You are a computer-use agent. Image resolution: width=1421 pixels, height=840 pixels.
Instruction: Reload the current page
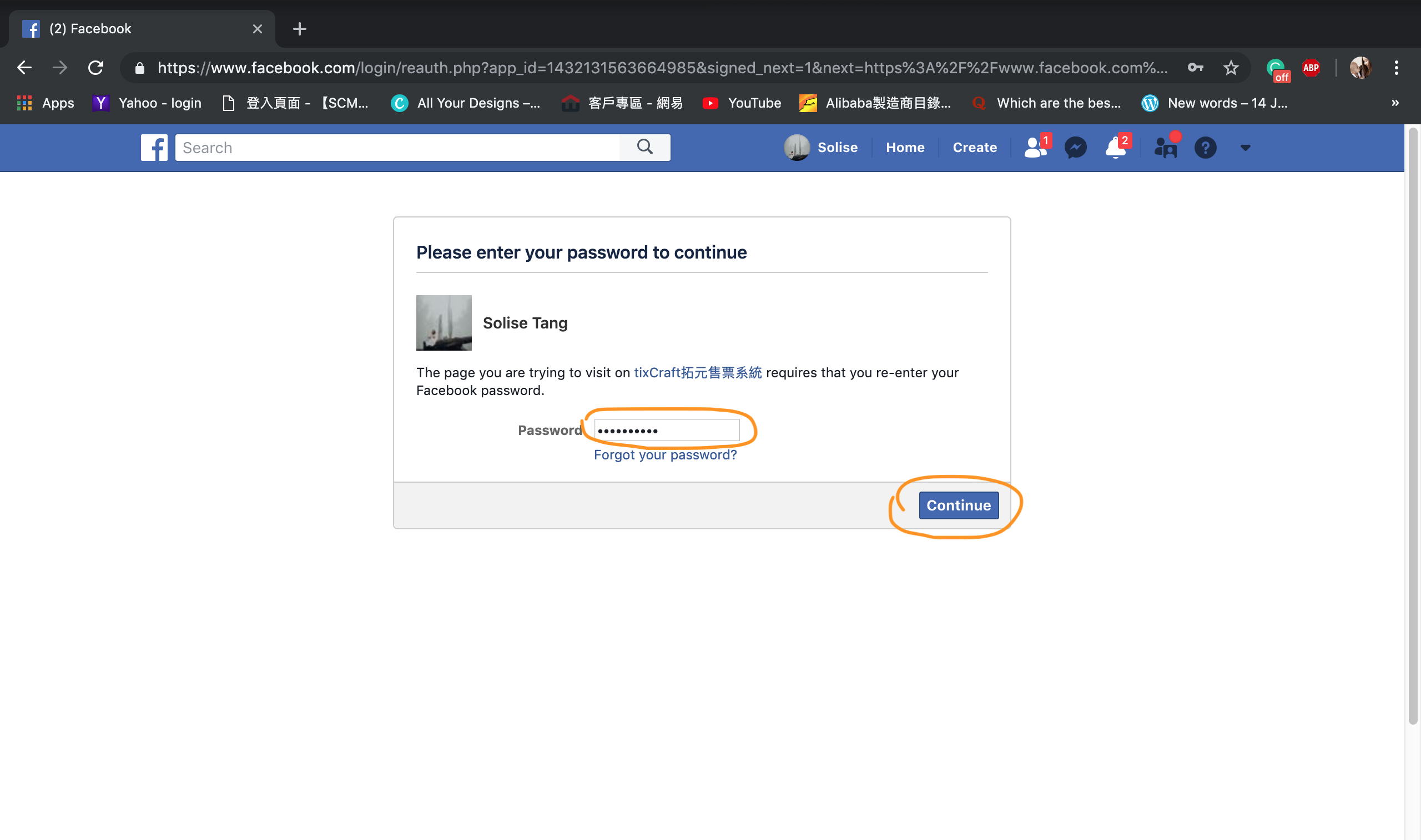[95, 68]
